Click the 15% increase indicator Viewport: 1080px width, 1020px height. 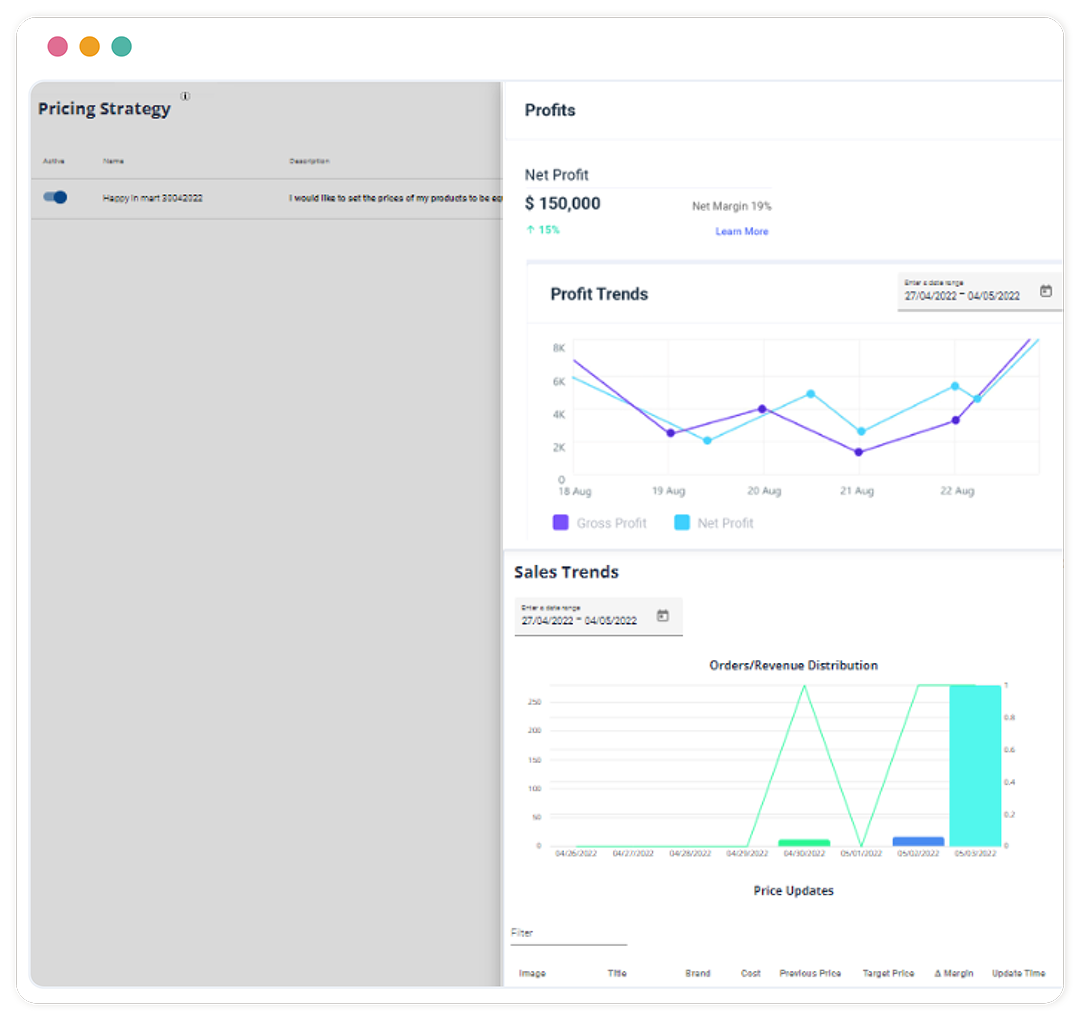[543, 230]
